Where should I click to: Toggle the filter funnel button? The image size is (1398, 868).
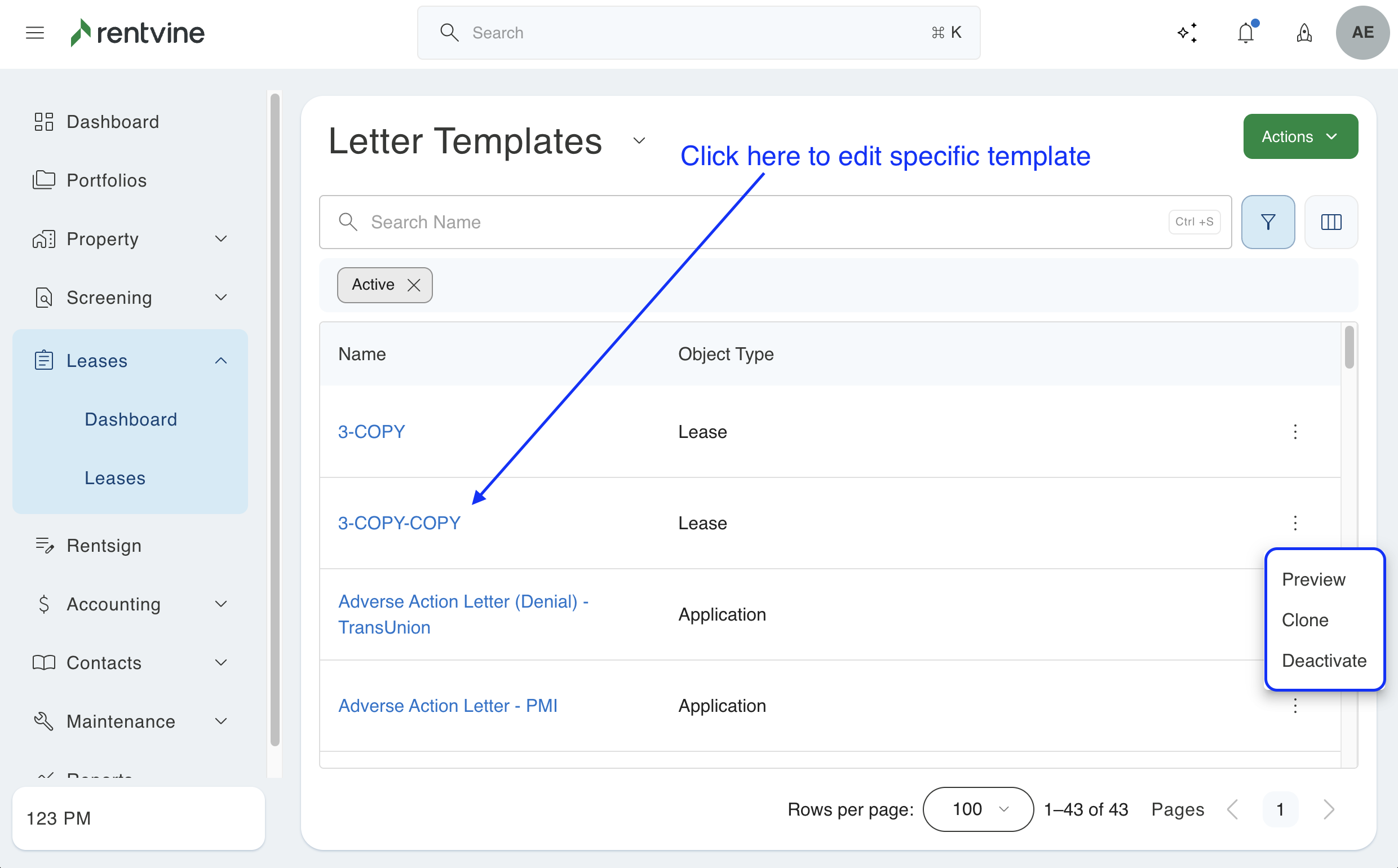tap(1268, 222)
